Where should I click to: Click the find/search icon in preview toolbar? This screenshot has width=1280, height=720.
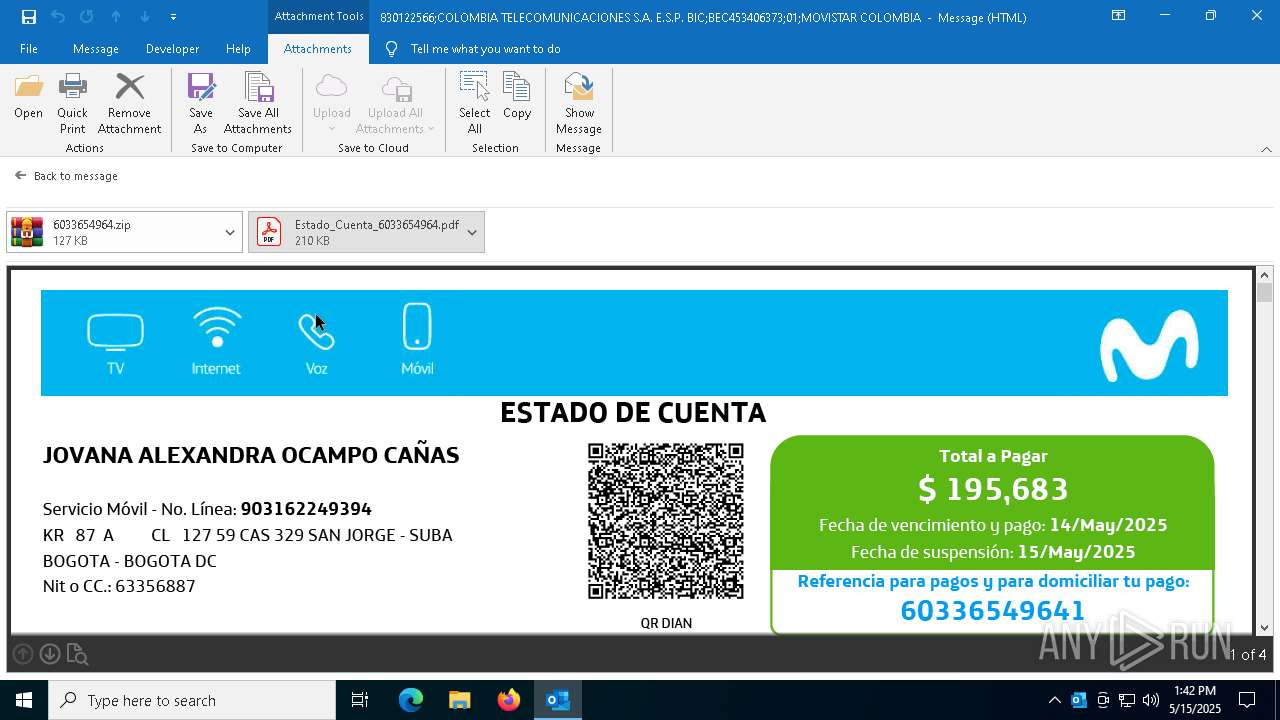(x=77, y=655)
